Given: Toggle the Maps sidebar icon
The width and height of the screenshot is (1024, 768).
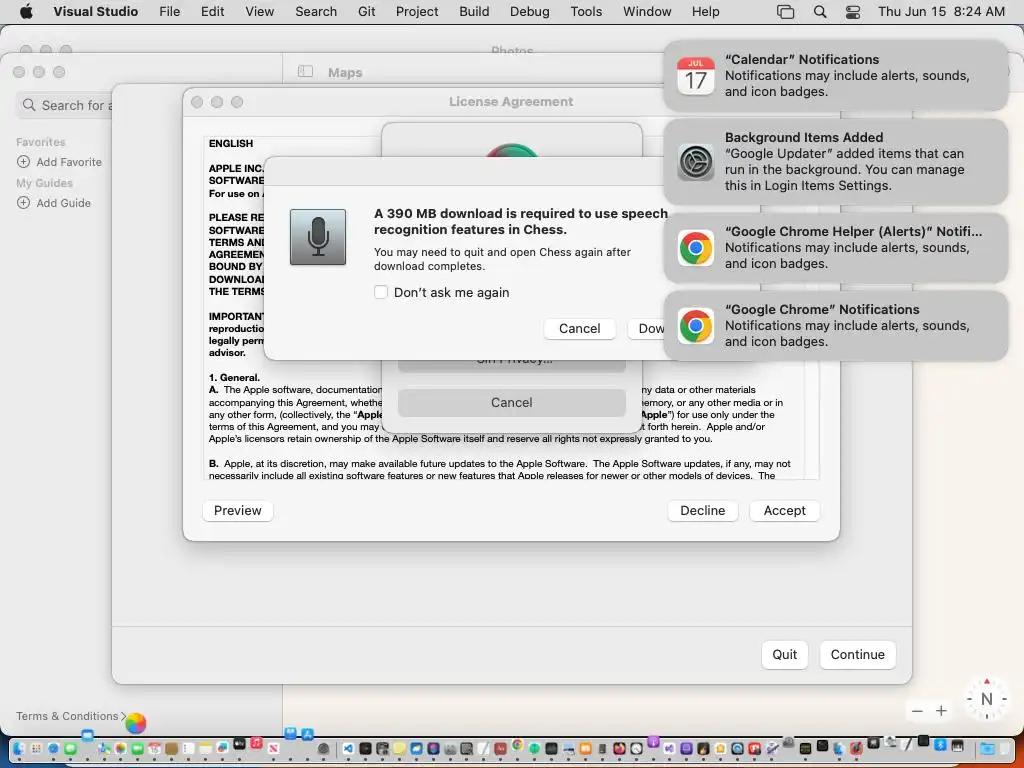Looking at the screenshot, I should pos(305,71).
